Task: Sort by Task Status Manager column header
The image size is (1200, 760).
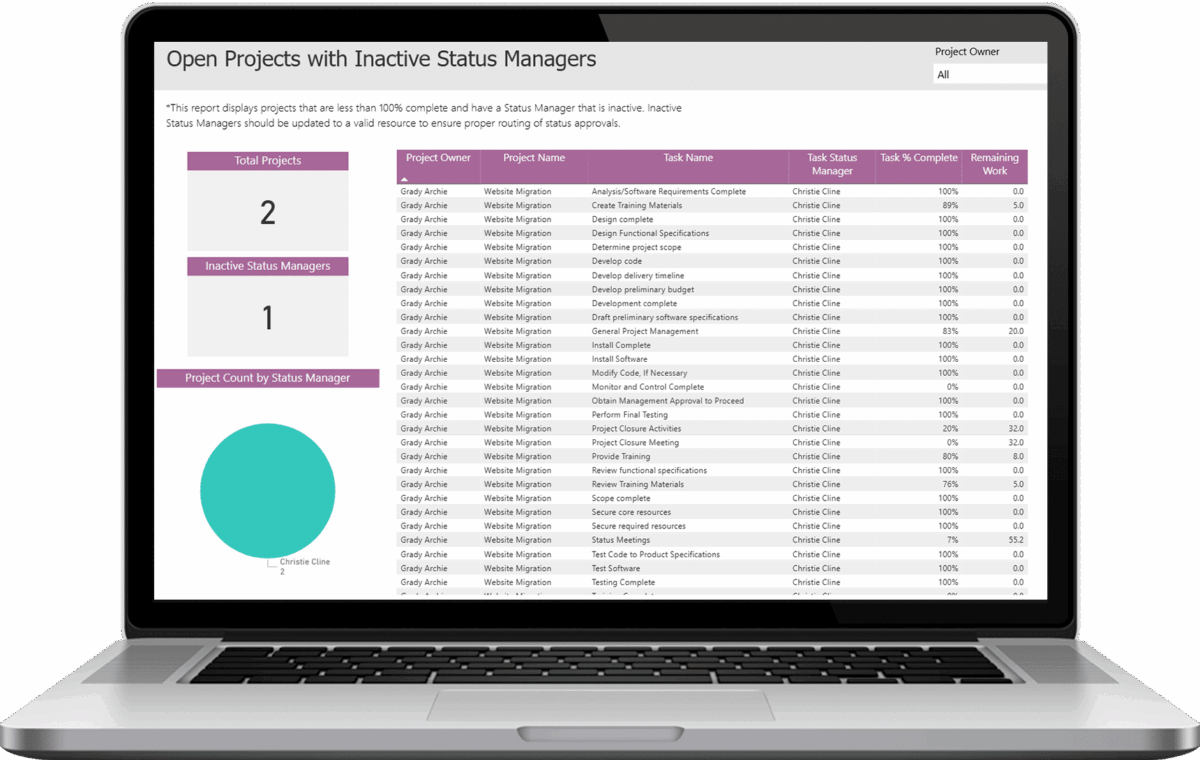Action: 832,164
